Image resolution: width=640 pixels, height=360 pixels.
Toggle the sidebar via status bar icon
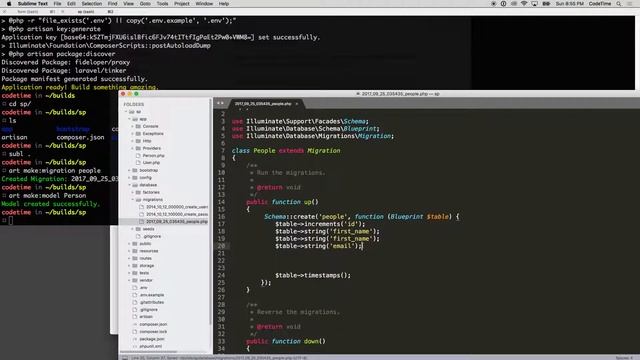click(124, 358)
